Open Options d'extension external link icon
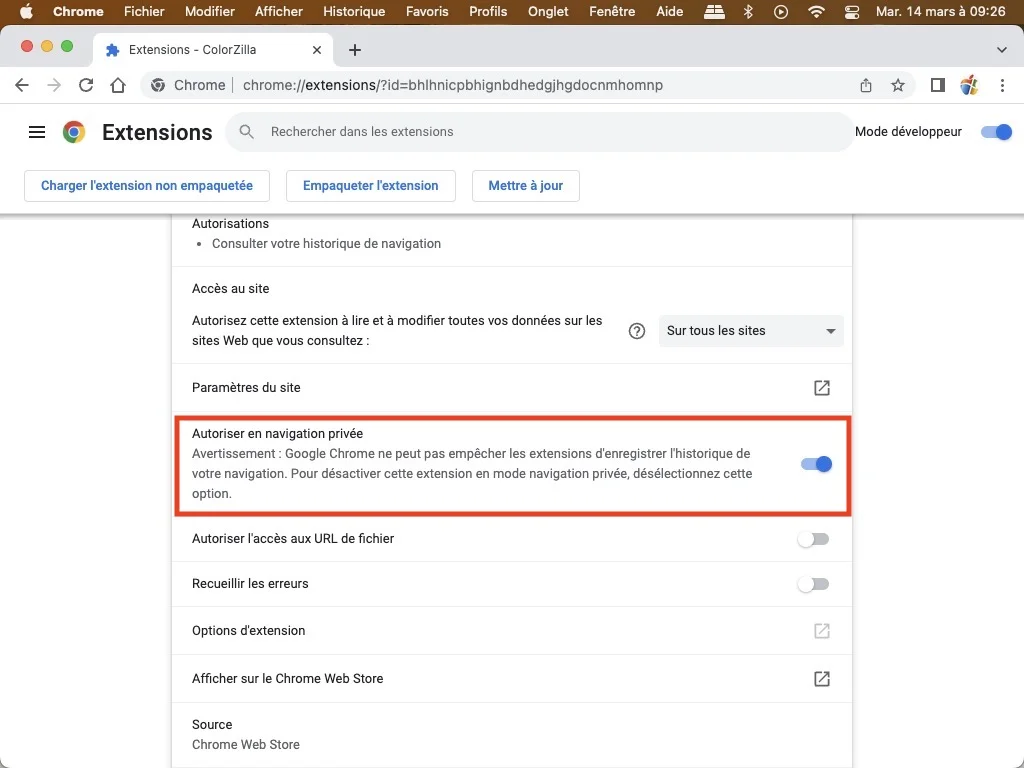 [822, 631]
